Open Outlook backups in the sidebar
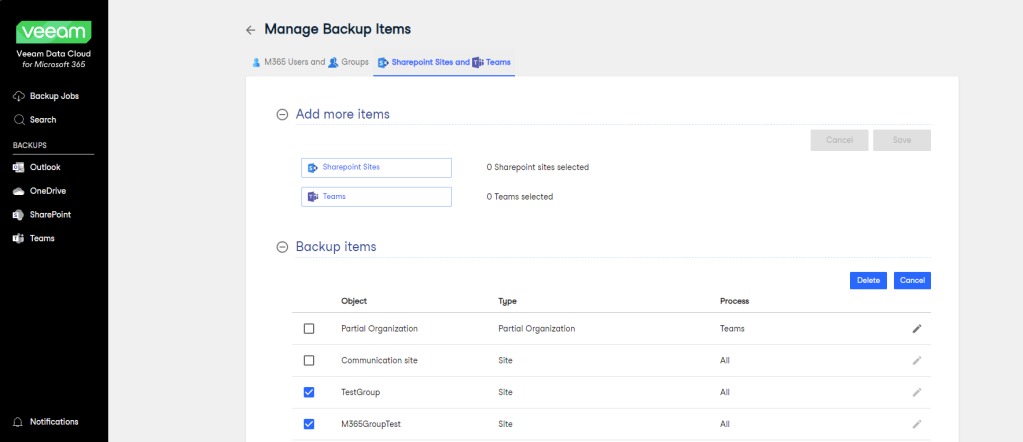 (x=44, y=167)
